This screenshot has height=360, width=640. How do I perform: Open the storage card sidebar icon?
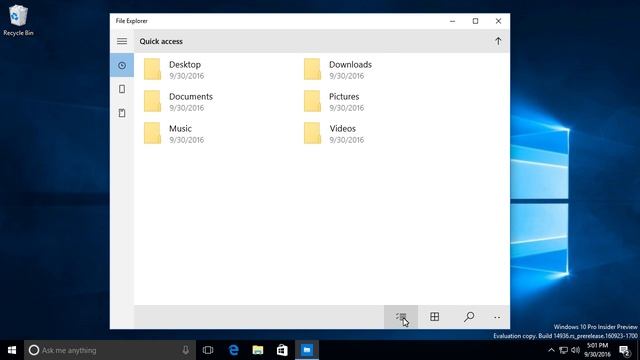(x=122, y=113)
